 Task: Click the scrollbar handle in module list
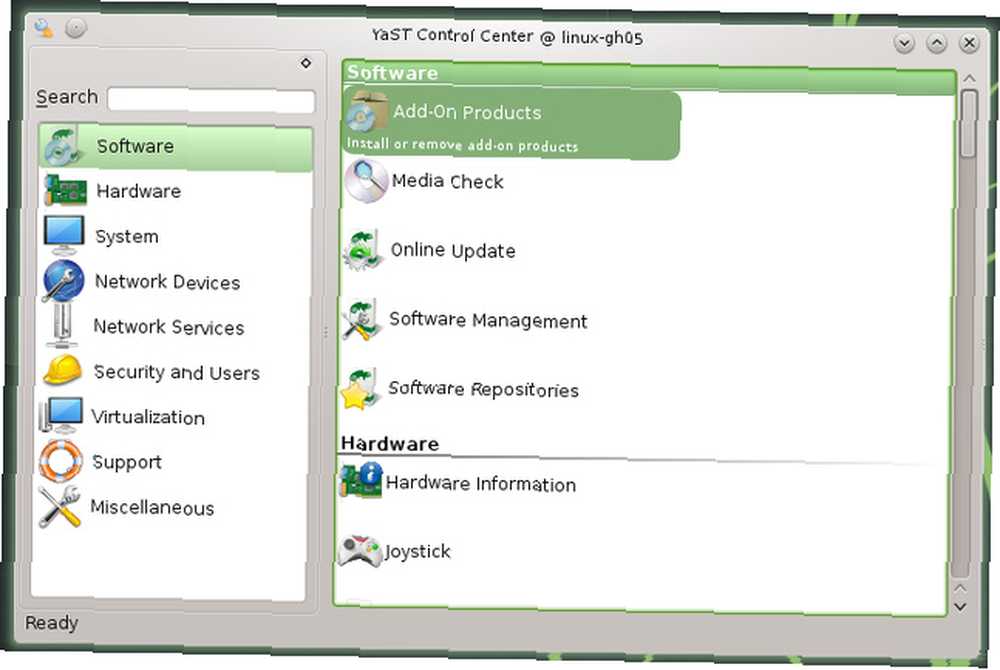[969, 123]
